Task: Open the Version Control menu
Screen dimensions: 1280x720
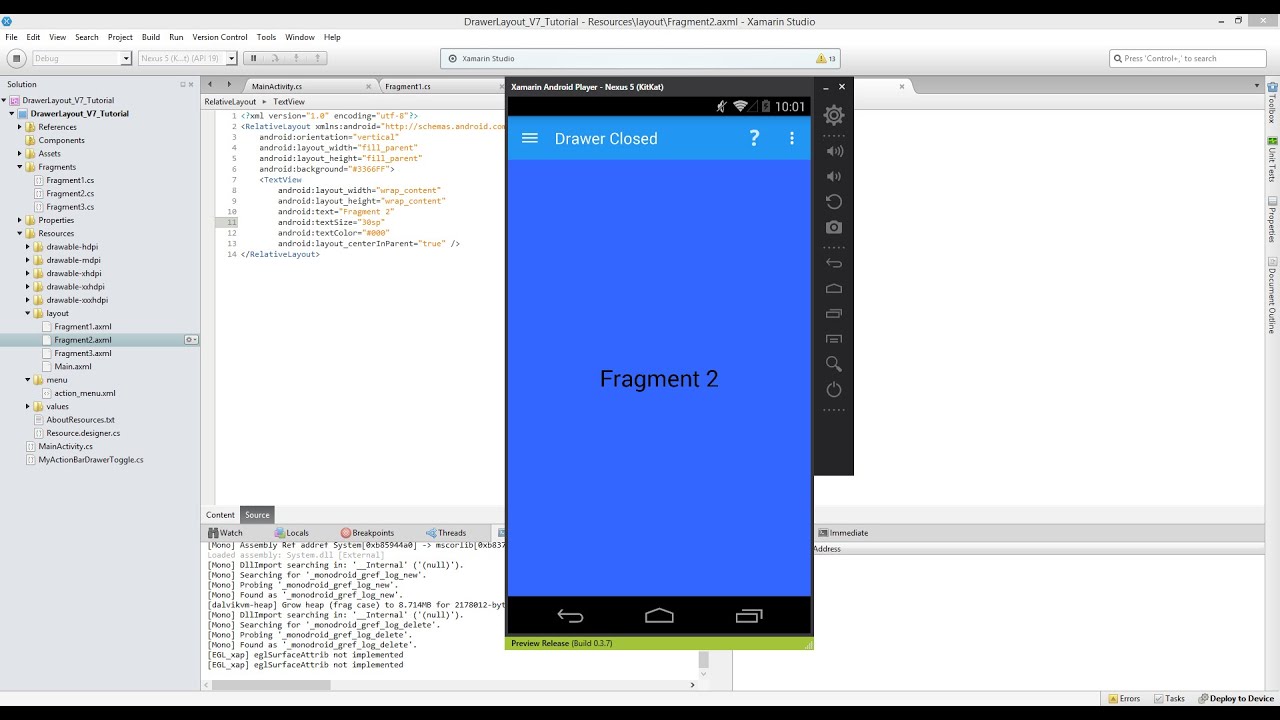Action: click(220, 37)
